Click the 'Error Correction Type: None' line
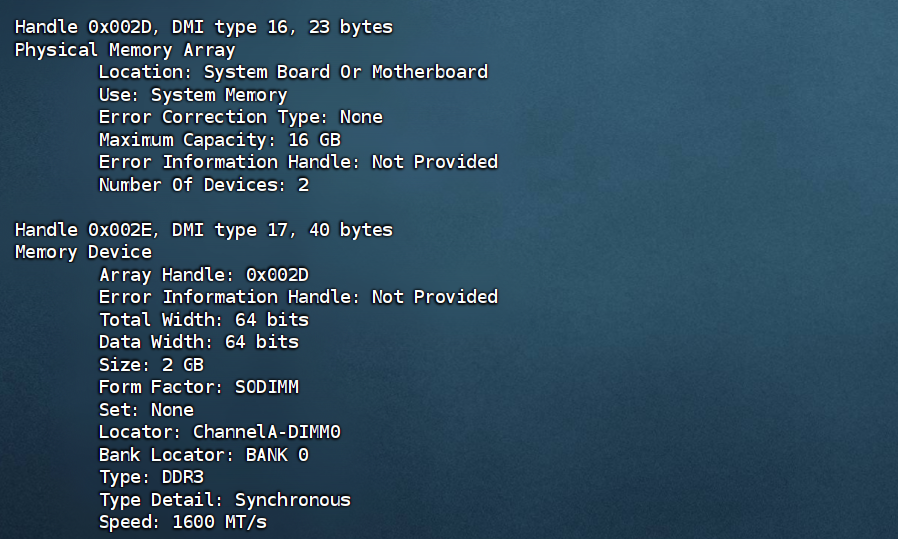This screenshot has height=539, width=898. pyautogui.click(x=241, y=117)
